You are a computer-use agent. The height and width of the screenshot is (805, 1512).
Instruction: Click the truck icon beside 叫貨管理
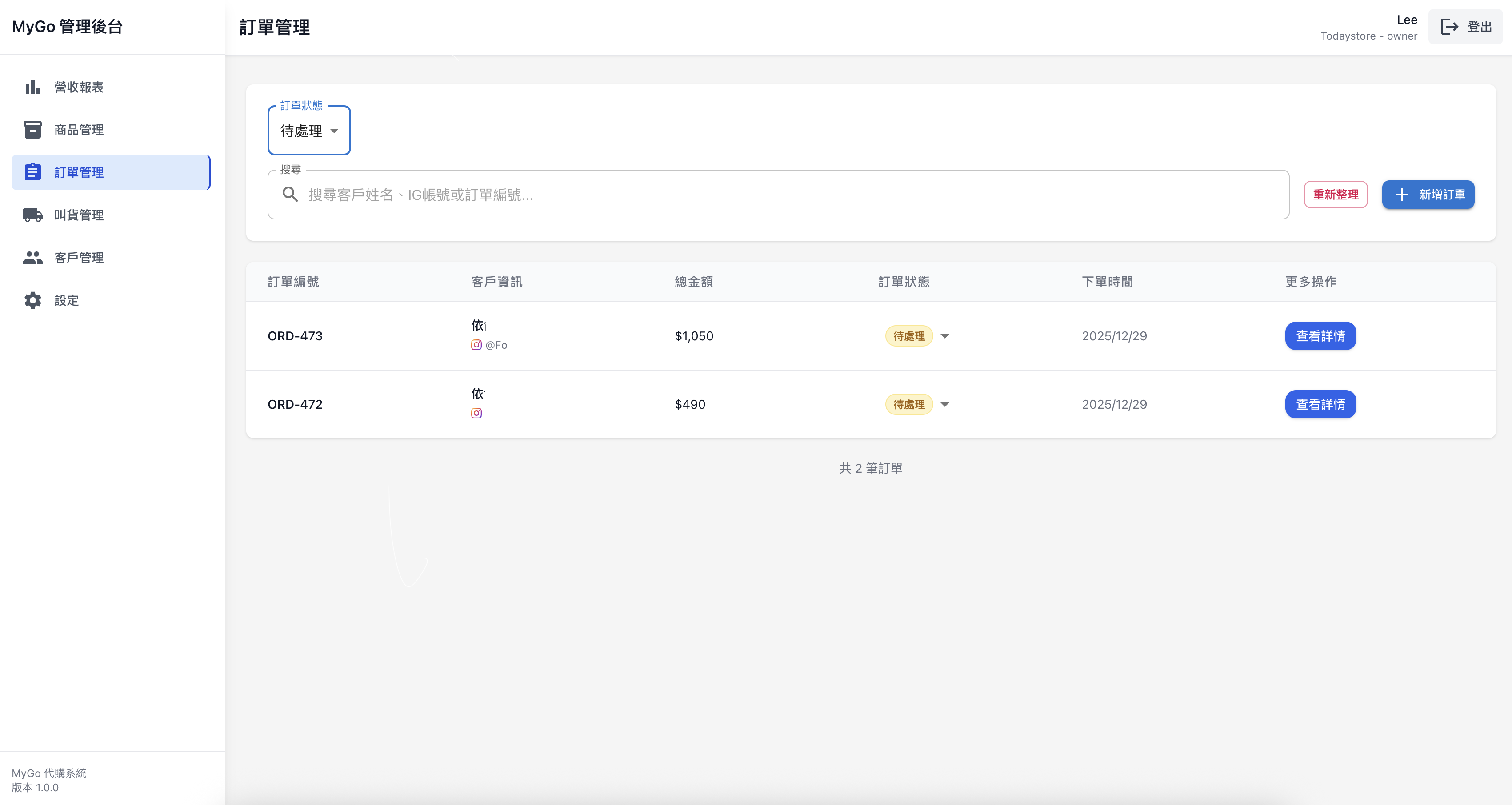32,215
